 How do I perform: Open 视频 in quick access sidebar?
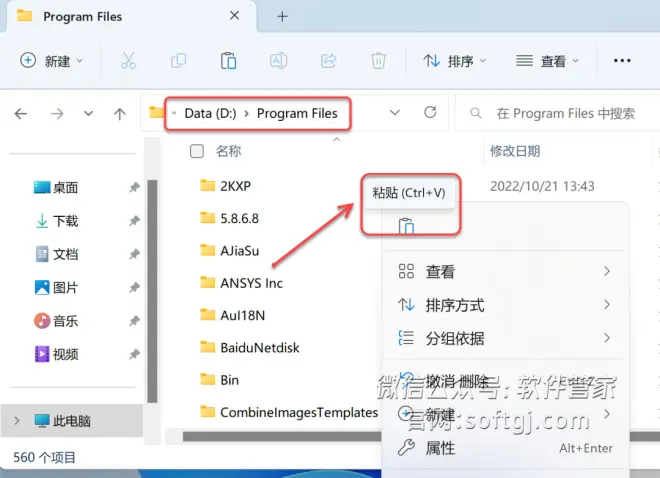click(56, 354)
